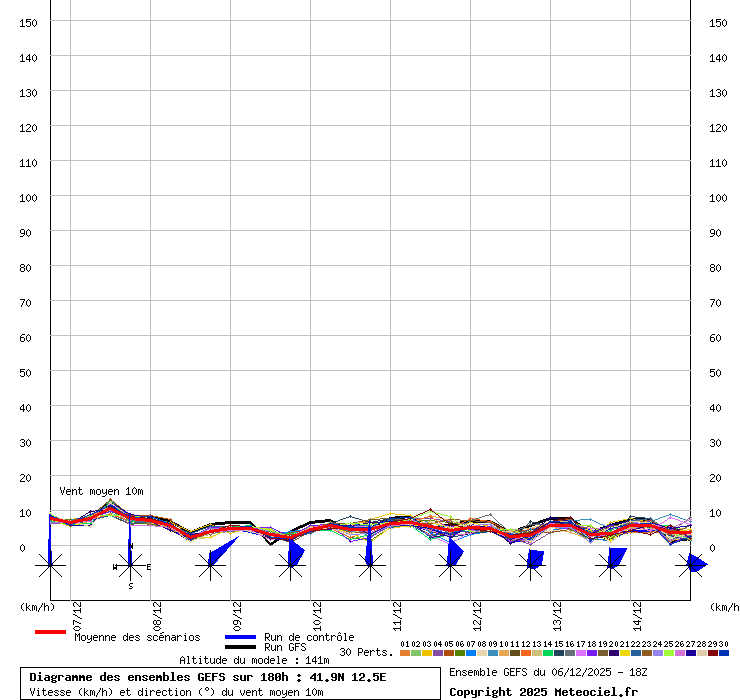
Task: Click the red Moyenne des scénarios legend line
Action: click(50, 632)
